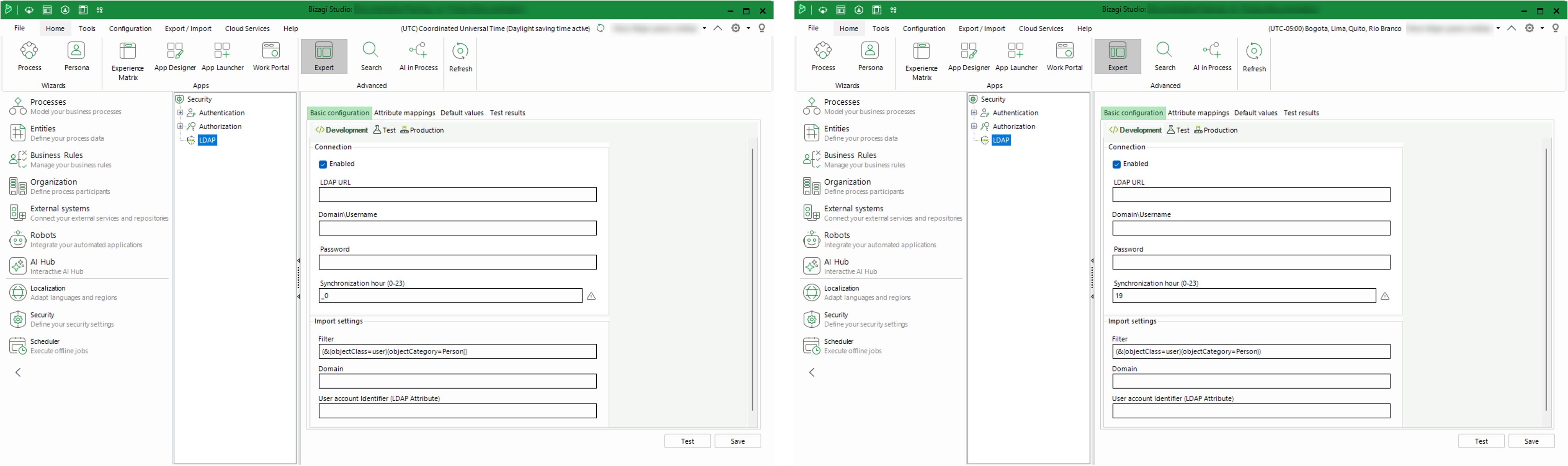
Task: Open the Configuration tab in the Bogota window
Action: [924, 29]
